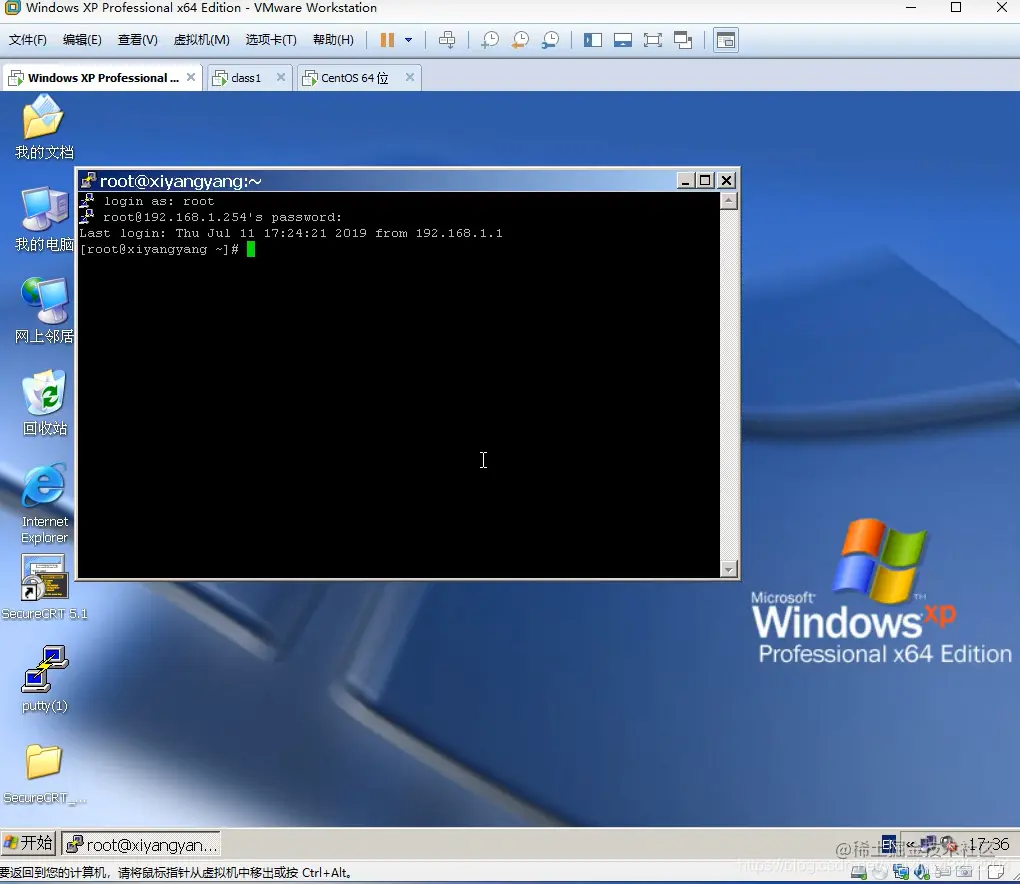Click the EN language indicator in the tray
This screenshot has width=1020, height=884.
pyautogui.click(x=889, y=845)
